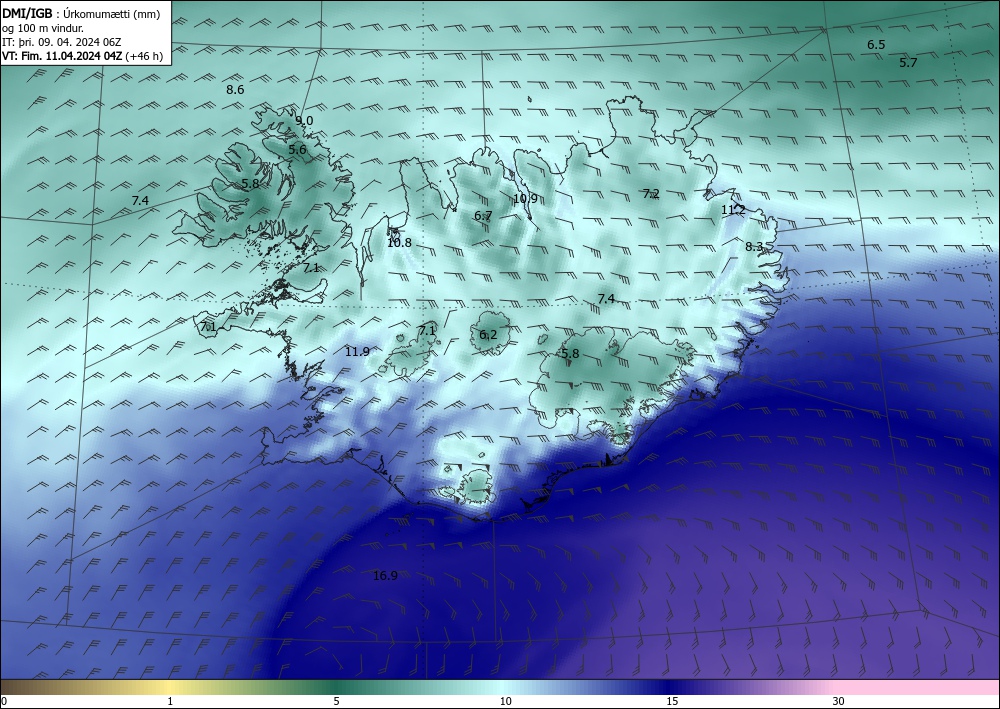Click the 'VT: Fim. 11.04.2024 04Z' valid time
Viewport: 1000px width, 709px height.
[62, 56]
